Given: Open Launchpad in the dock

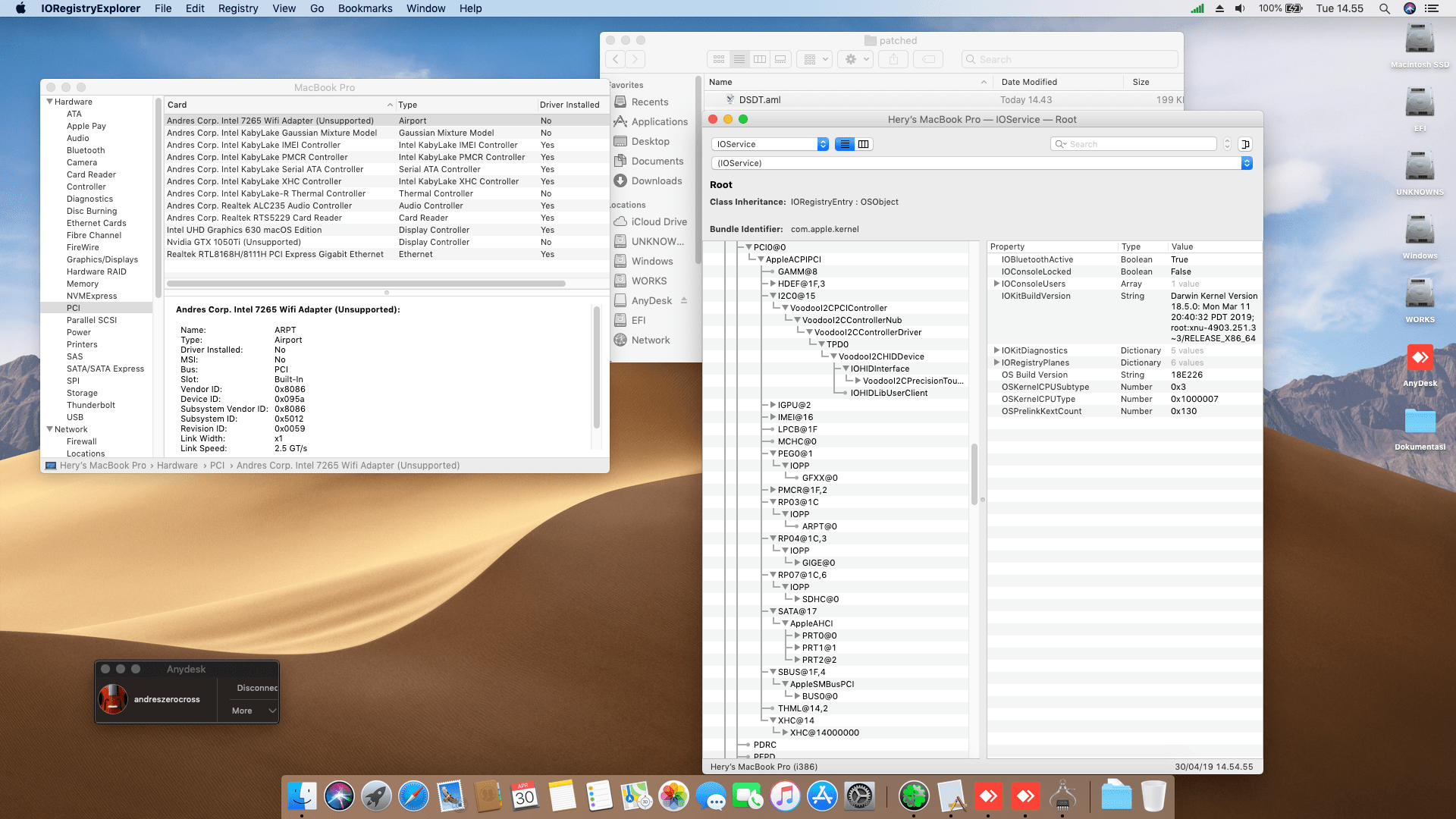Looking at the screenshot, I should (x=376, y=796).
